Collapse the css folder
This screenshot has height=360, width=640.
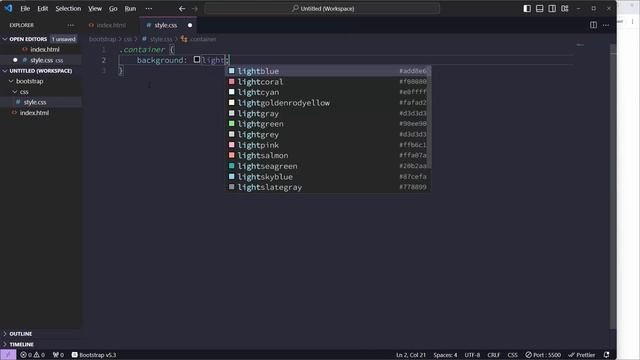point(41,92)
